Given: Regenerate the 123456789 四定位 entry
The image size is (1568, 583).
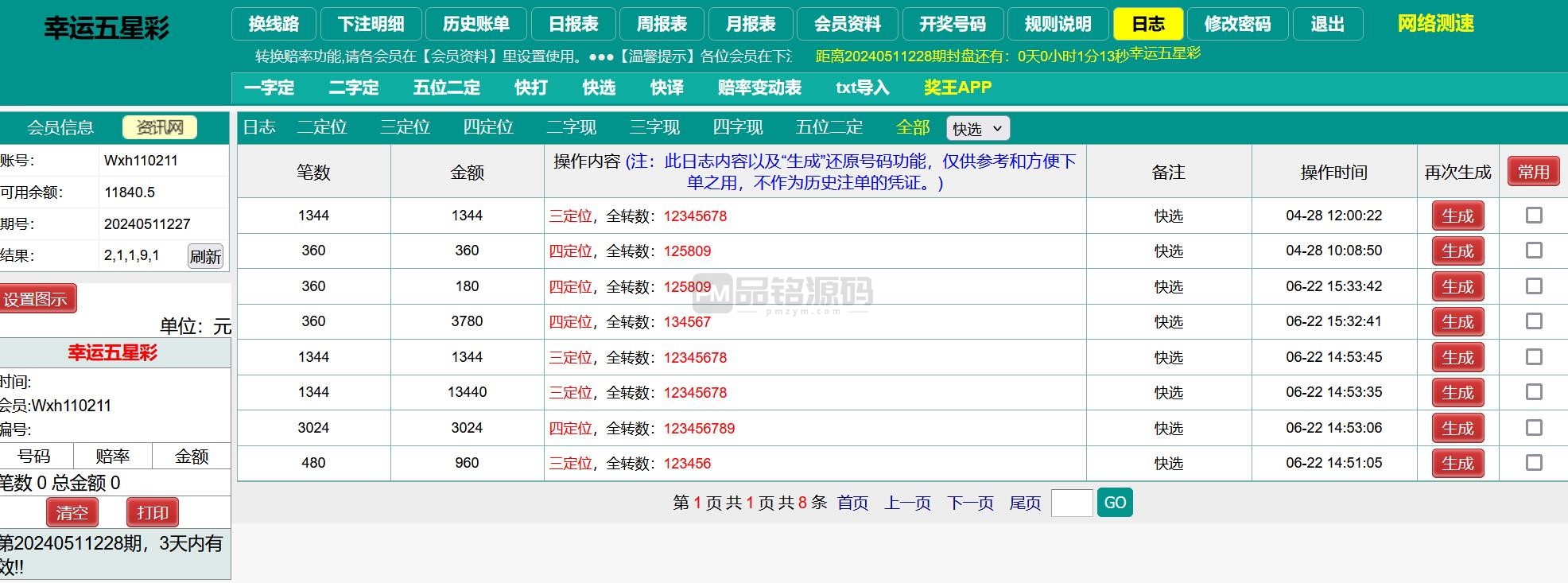Looking at the screenshot, I should [1457, 428].
